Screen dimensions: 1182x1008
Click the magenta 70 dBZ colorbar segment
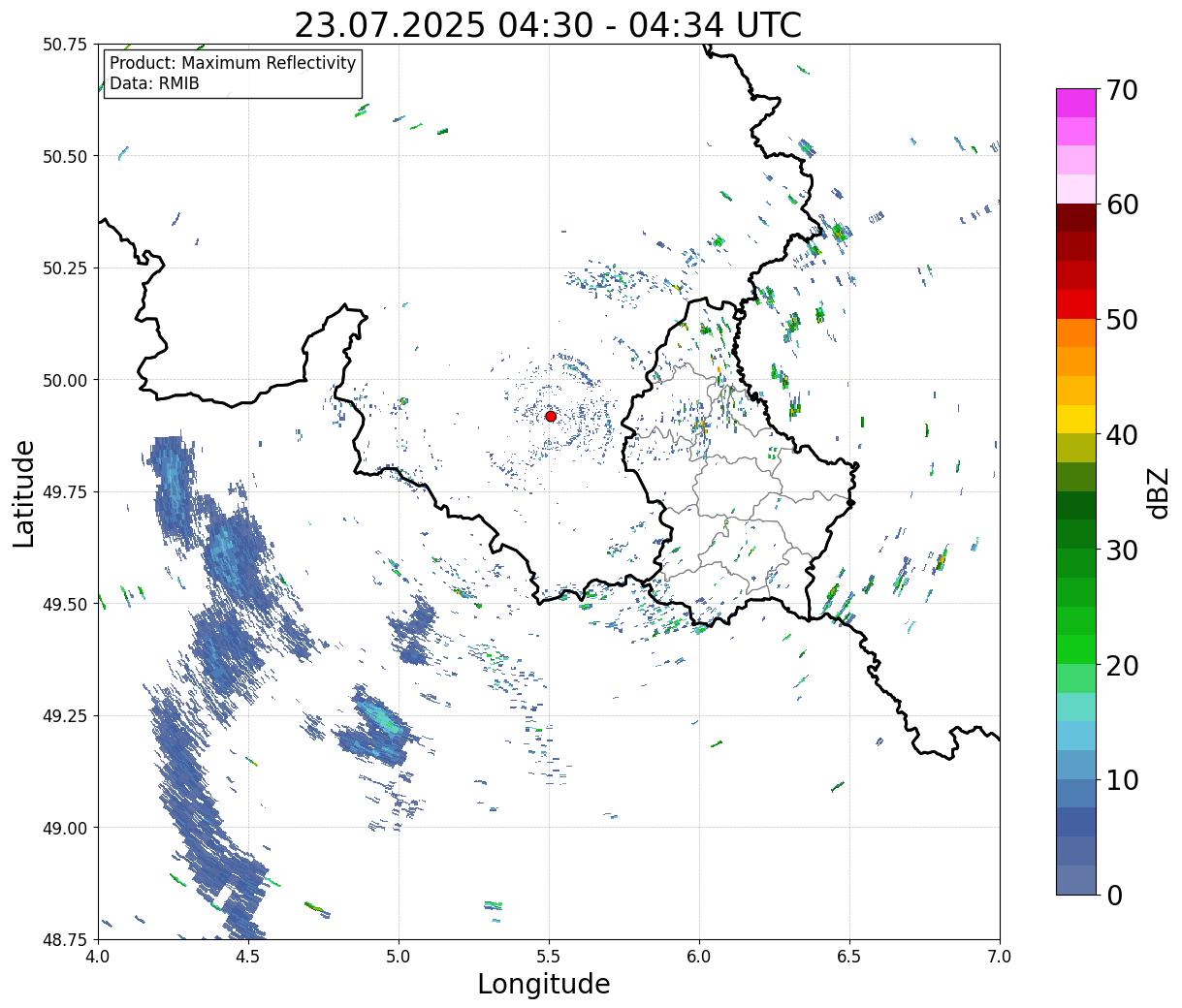(x=1076, y=103)
